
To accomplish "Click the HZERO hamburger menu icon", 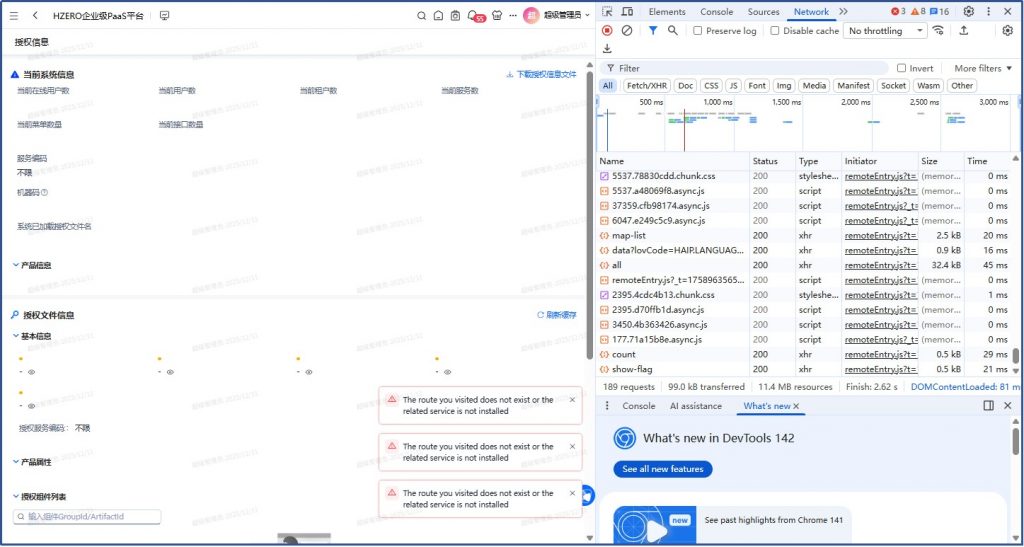I will (13, 16).
